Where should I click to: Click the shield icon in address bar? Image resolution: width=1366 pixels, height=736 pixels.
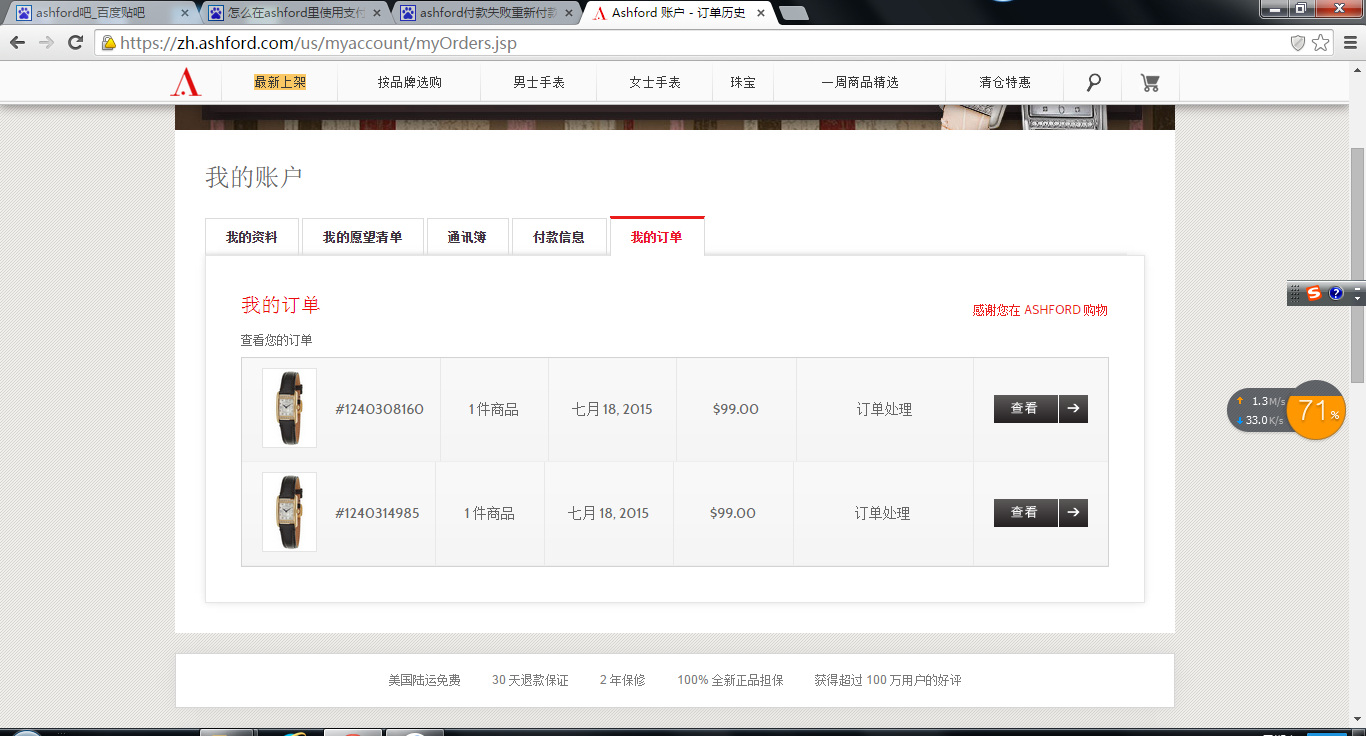click(1298, 42)
